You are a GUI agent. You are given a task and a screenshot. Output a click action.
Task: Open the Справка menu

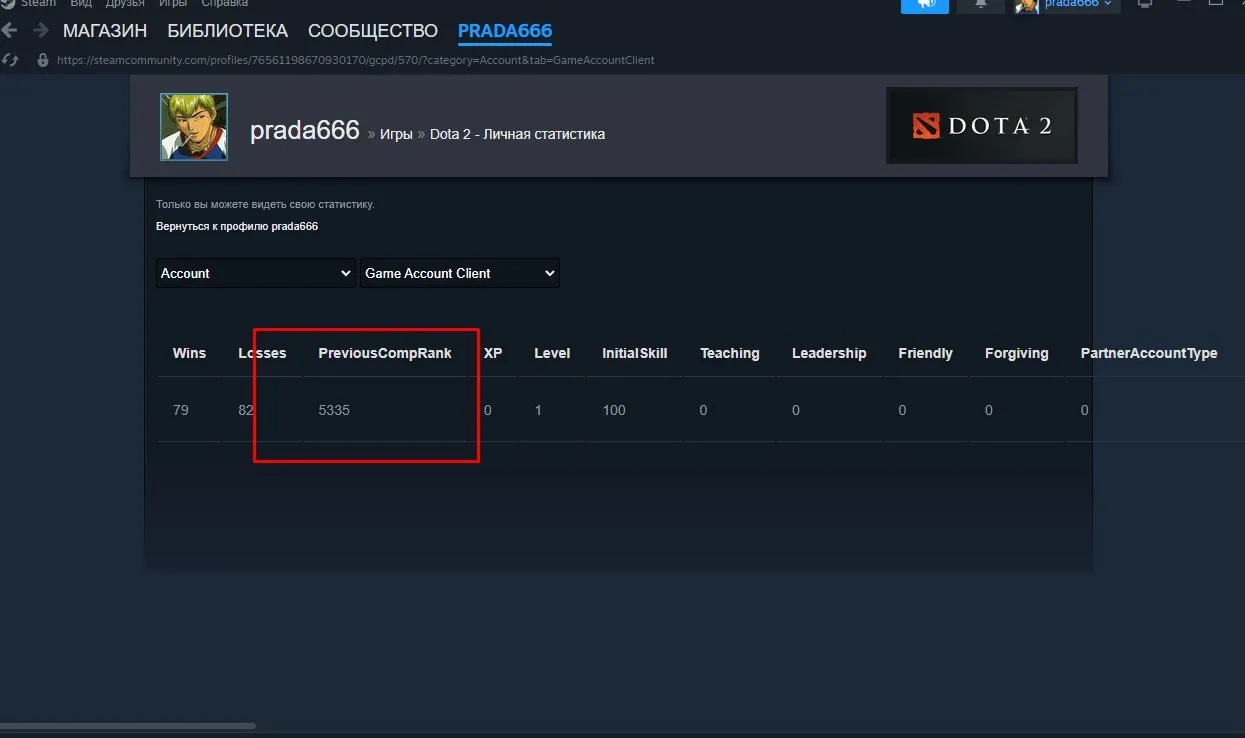(x=225, y=3)
